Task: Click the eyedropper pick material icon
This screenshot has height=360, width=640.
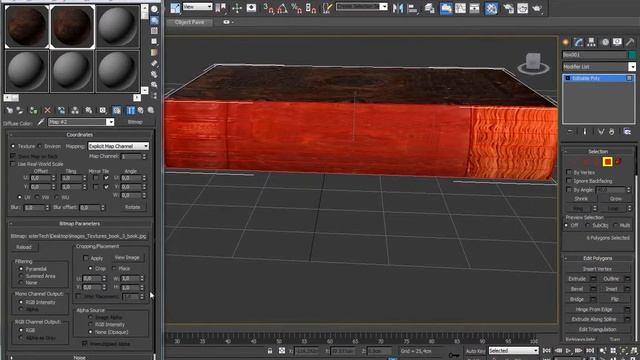Action: [x=41, y=122]
